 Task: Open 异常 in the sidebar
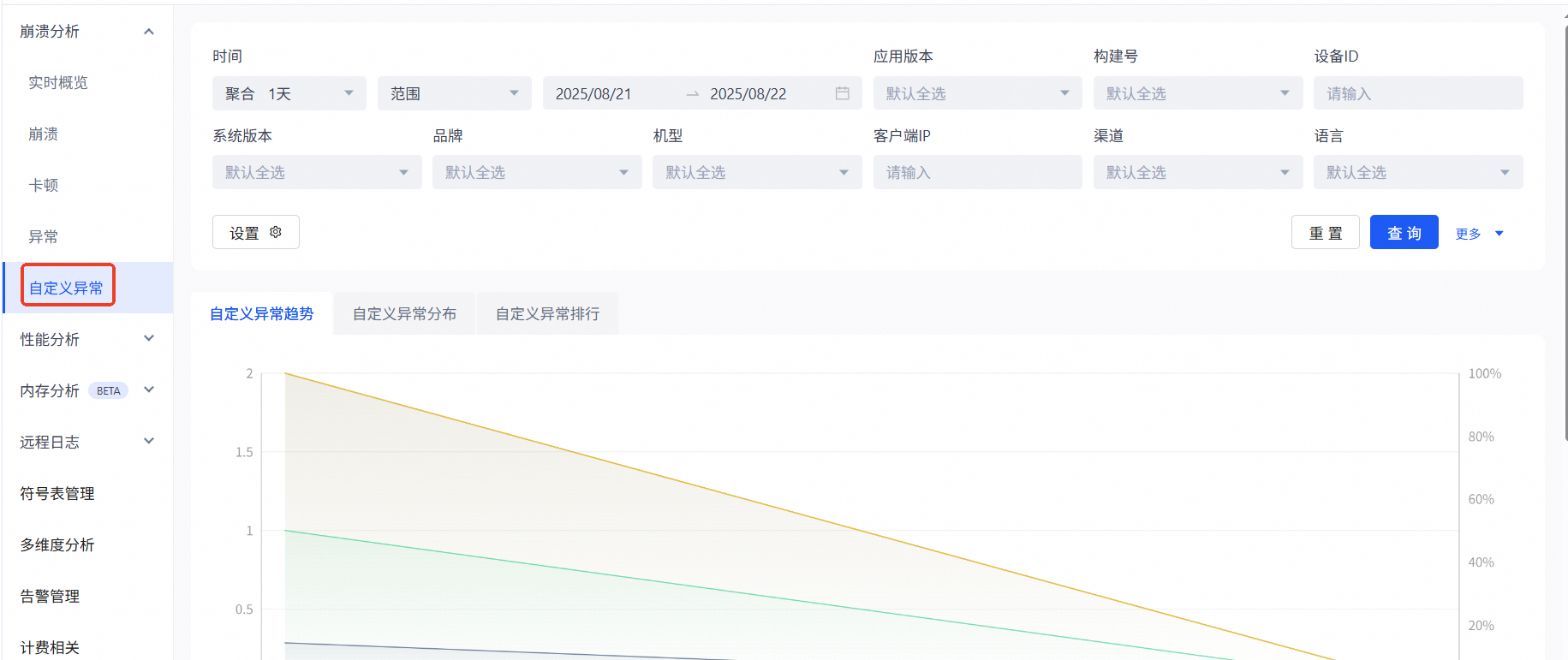tap(43, 237)
